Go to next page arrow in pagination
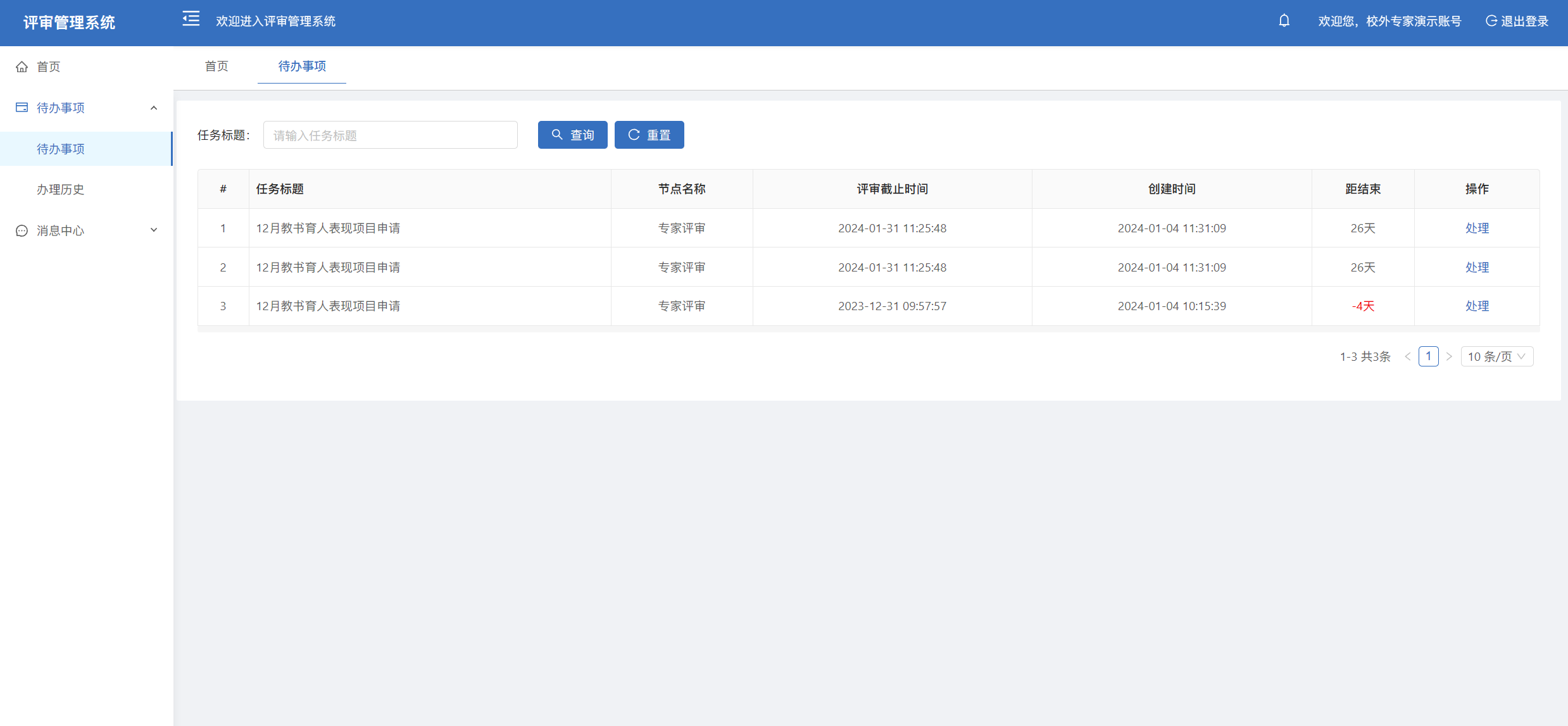Screen dimensions: 1568x726 (x=1449, y=356)
